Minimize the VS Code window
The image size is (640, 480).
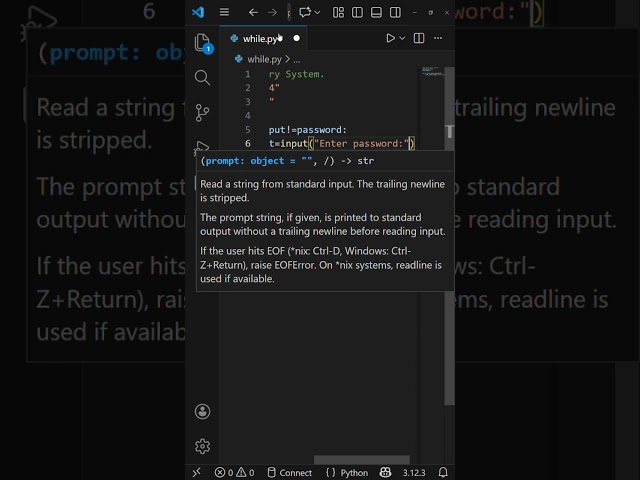click(x=415, y=13)
